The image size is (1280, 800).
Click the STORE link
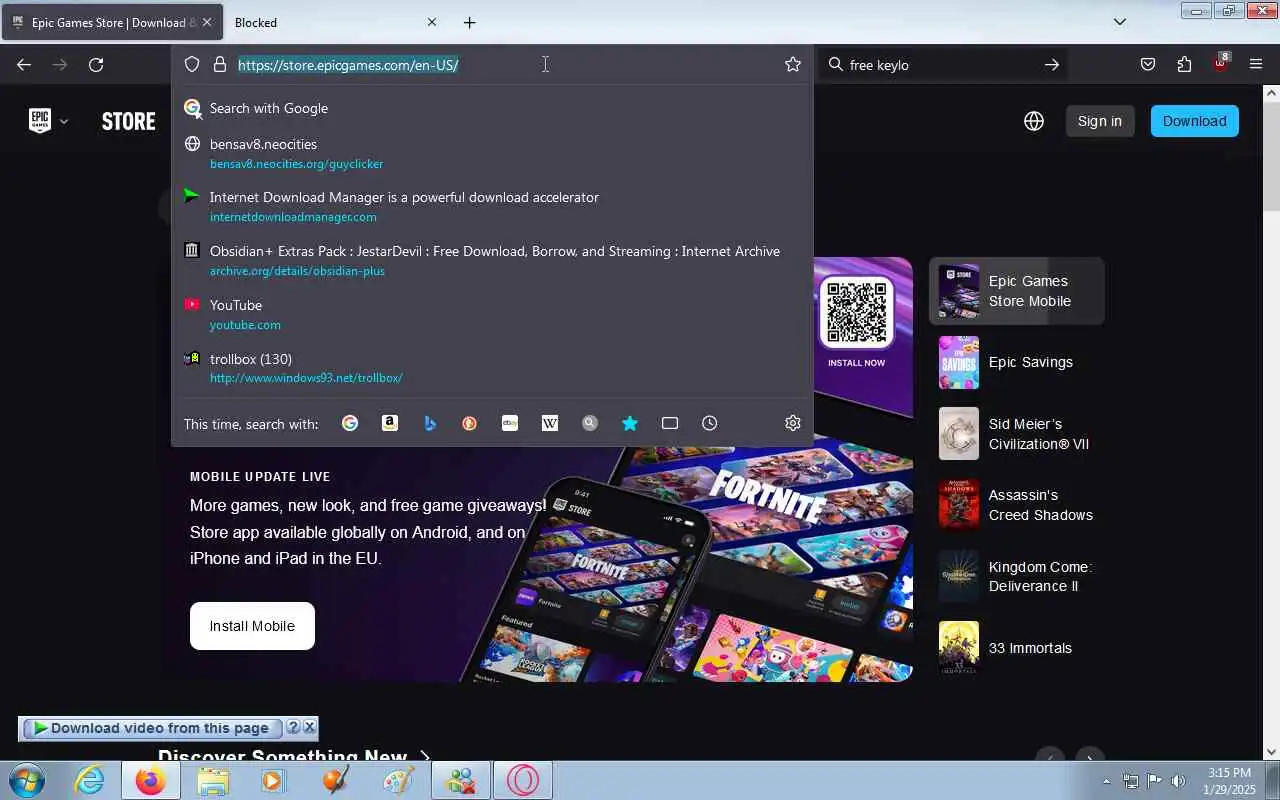(x=129, y=121)
